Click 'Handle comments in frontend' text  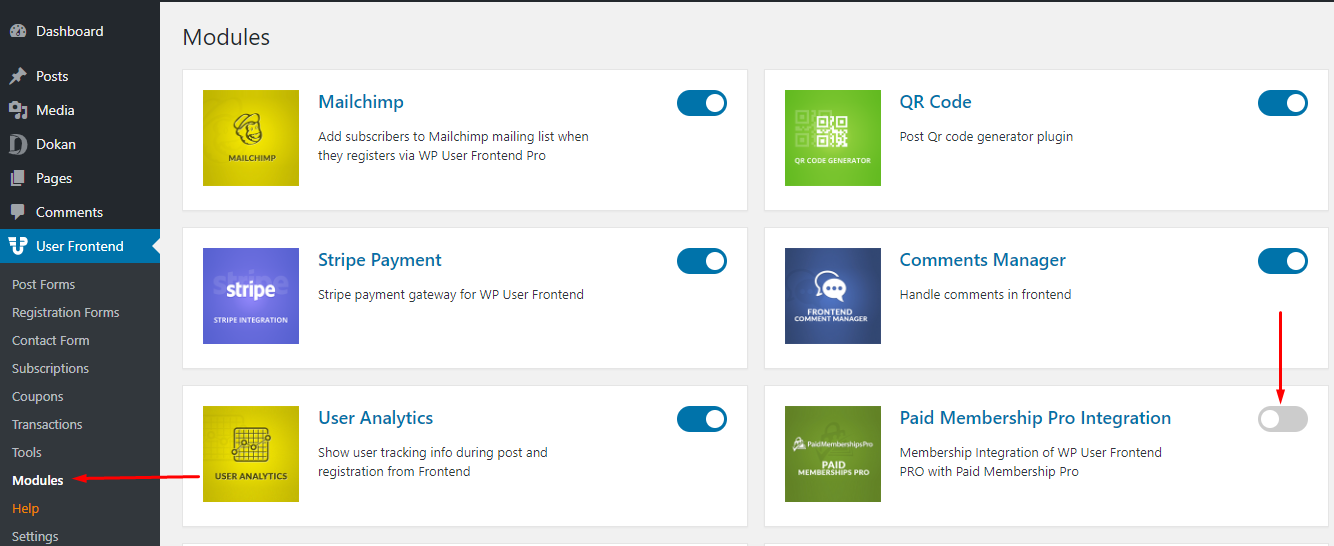[986, 295]
